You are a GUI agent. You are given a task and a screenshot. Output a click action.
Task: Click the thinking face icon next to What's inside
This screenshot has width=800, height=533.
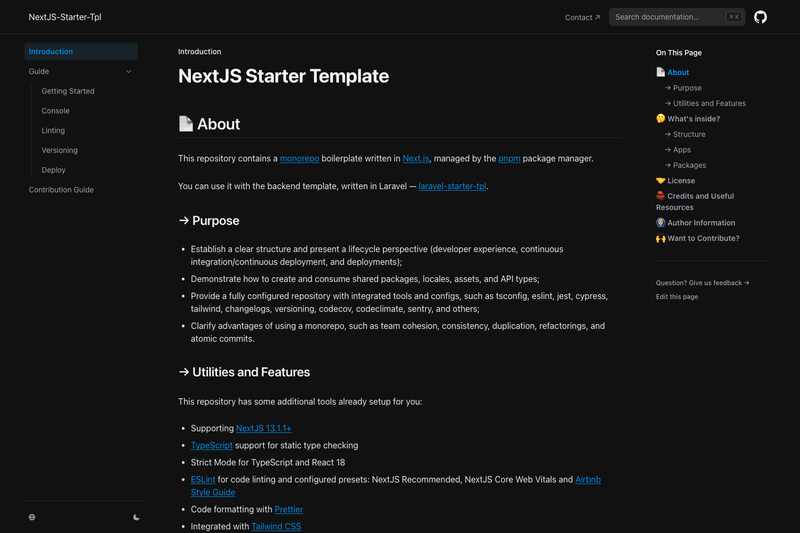[x=661, y=118]
